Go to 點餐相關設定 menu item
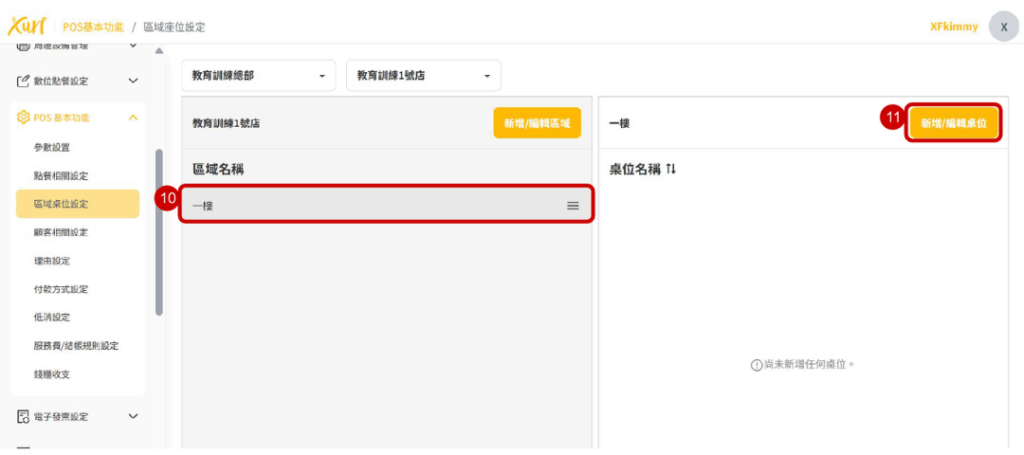Image resolution: width=1024 pixels, height=455 pixels. pyautogui.click(x=60, y=175)
